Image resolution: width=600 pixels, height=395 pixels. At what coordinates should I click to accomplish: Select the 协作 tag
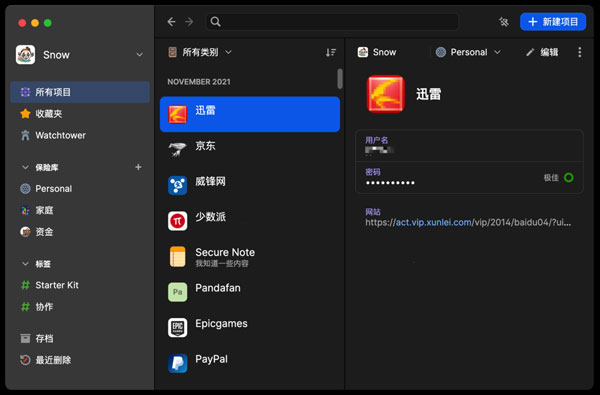coord(80,307)
